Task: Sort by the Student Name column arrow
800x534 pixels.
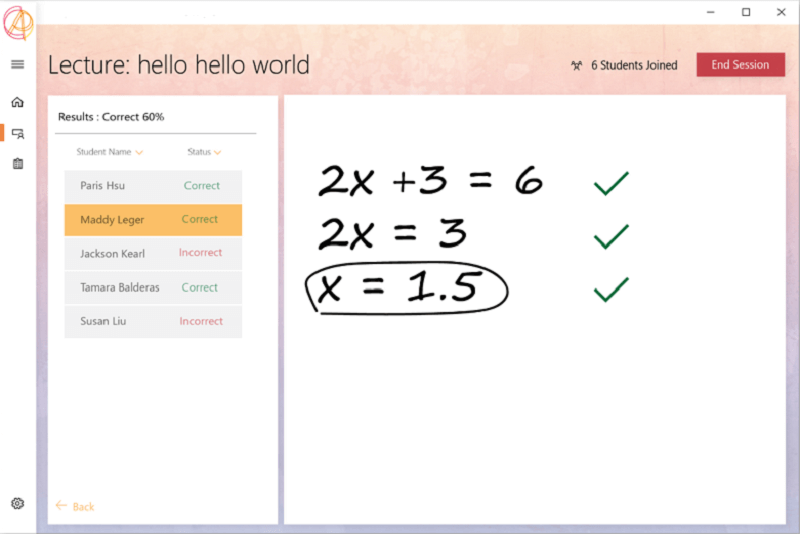Action: [x=139, y=153]
